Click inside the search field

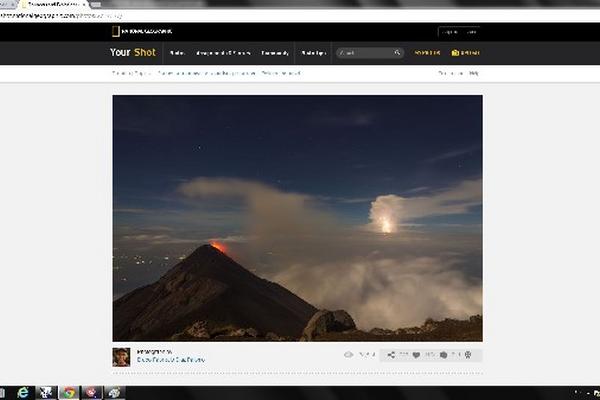tap(365, 53)
